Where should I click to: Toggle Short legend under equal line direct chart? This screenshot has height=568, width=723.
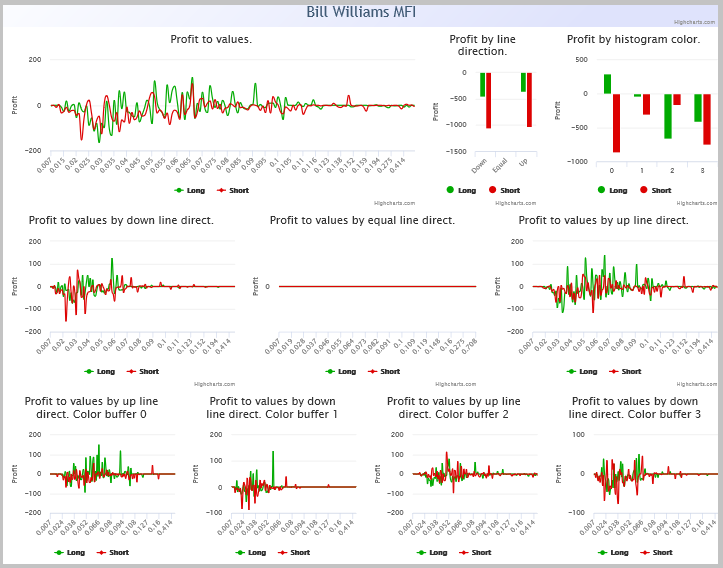coord(384,372)
